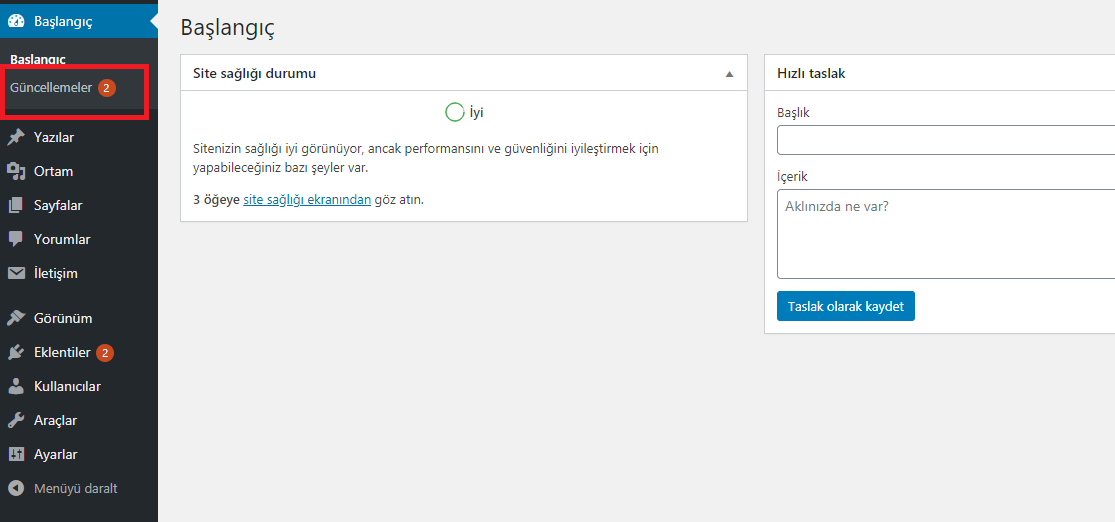The height and width of the screenshot is (522, 1115).
Task: Open Kullanıcılar via the person icon
Action: coord(16,387)
